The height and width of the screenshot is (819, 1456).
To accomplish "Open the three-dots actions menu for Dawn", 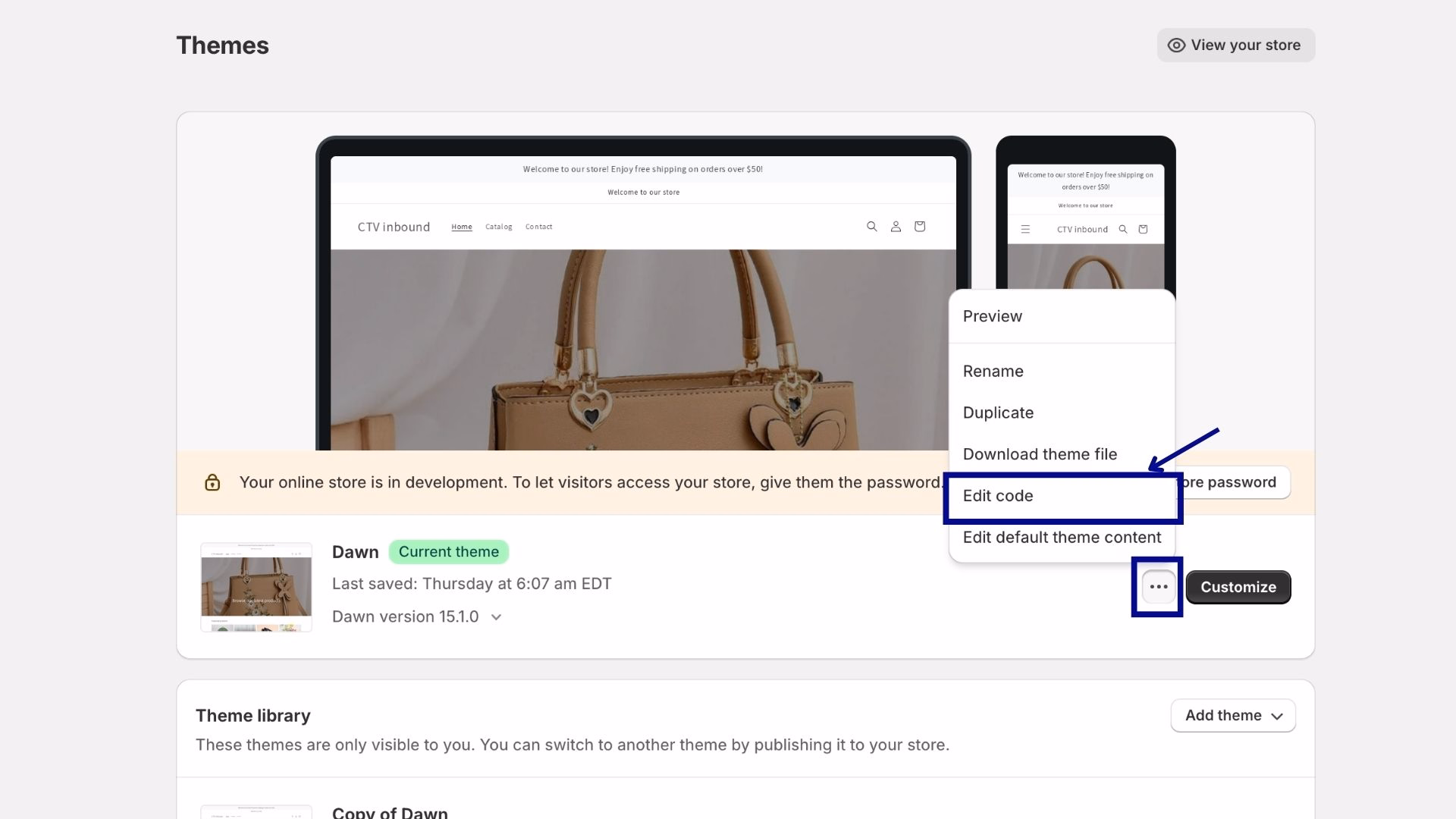I will 1158,587.
